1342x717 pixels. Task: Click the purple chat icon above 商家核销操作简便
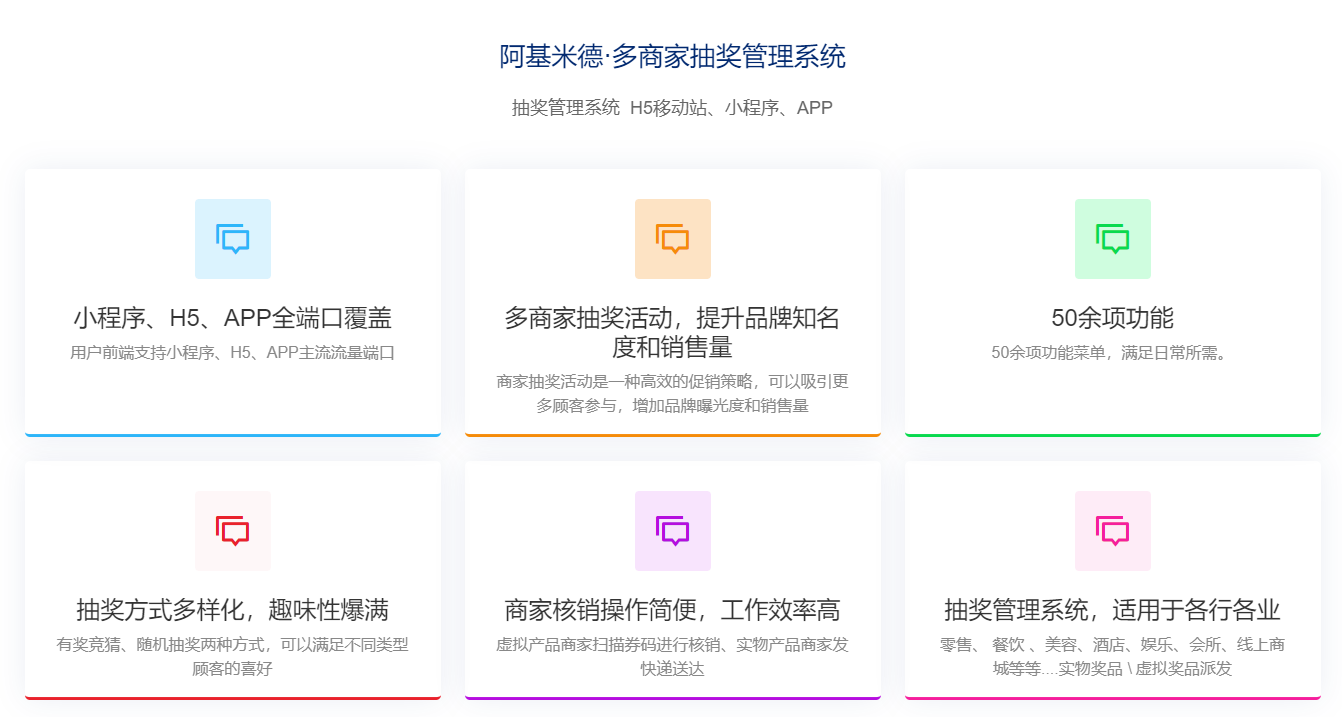coord(673,531)
